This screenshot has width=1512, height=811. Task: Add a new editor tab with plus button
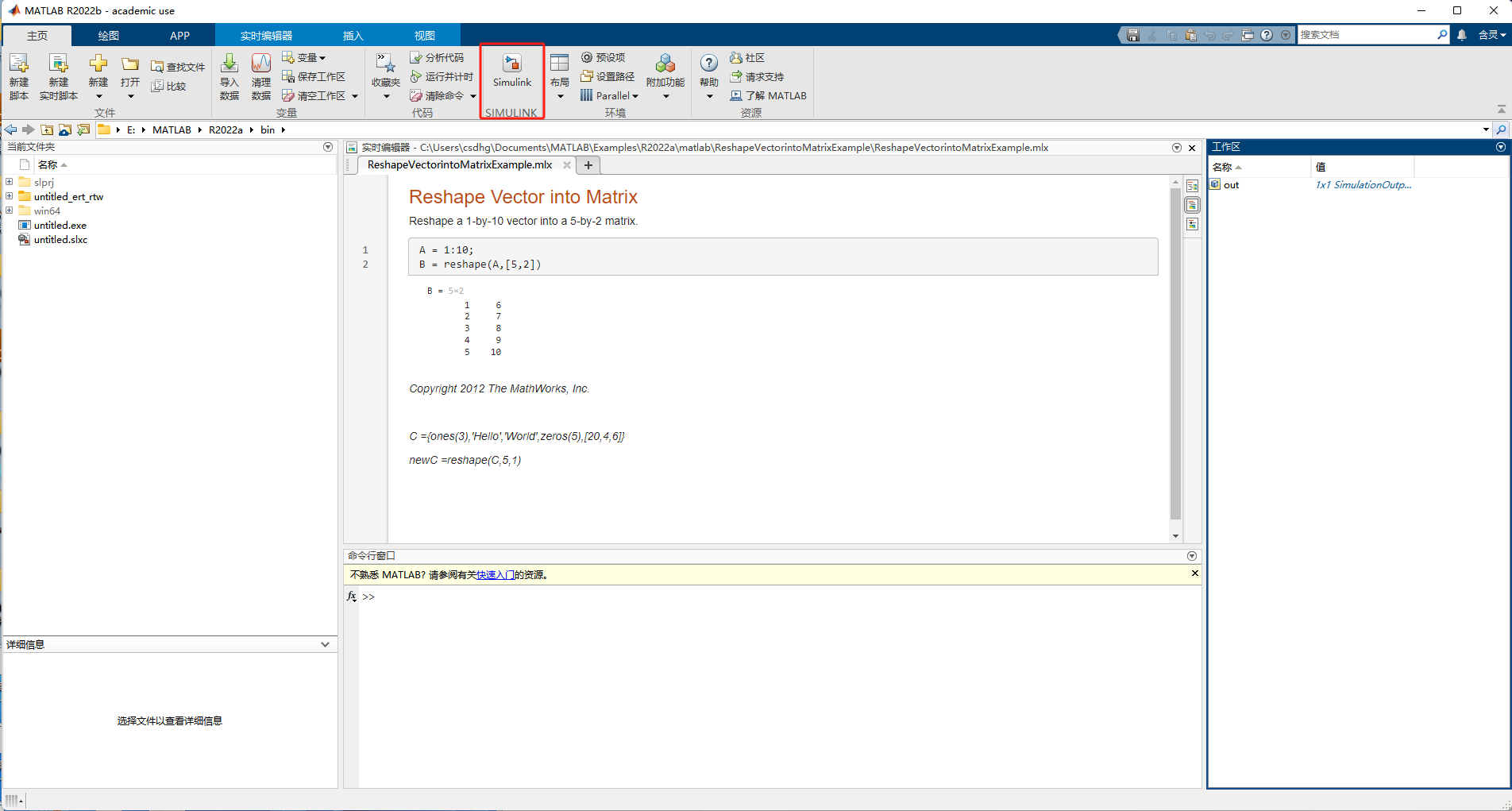(x=588, y=165)
